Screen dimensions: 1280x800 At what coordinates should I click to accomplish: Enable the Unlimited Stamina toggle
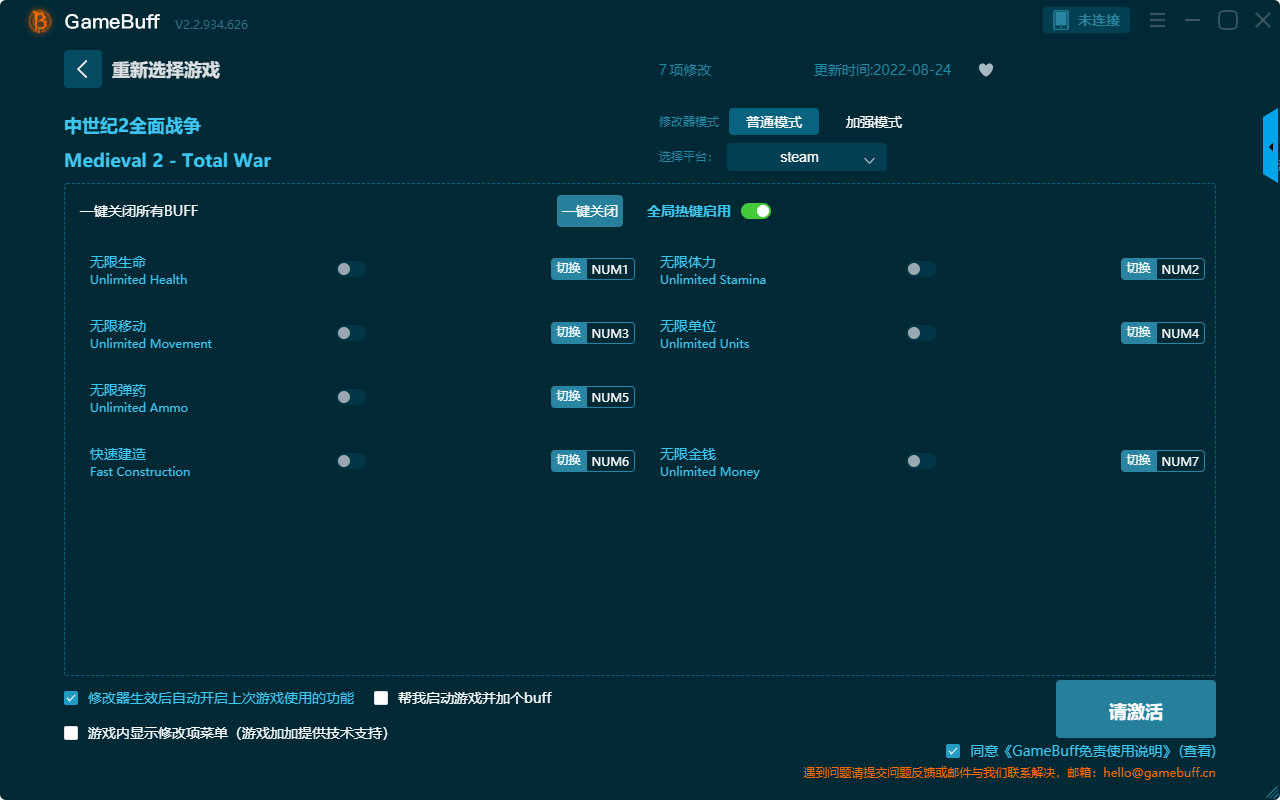(921, 269)
